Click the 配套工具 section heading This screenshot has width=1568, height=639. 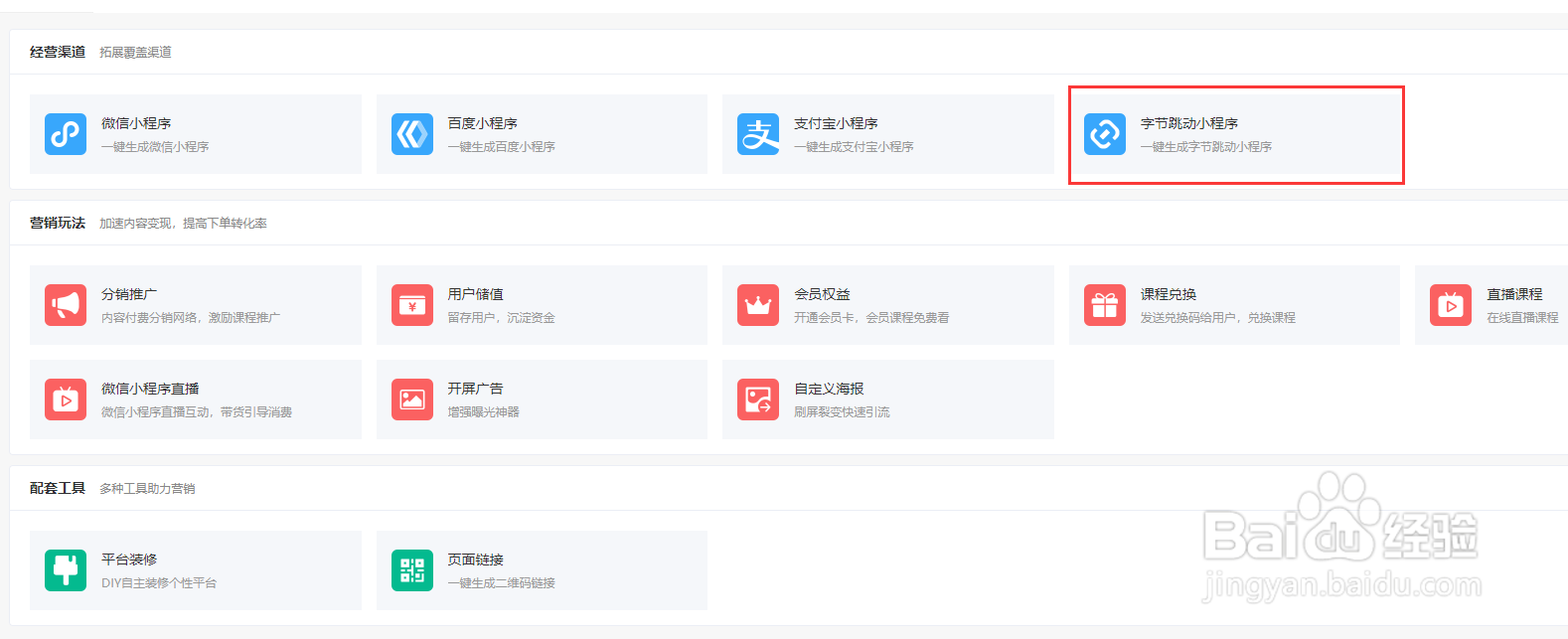click(58, 488)
